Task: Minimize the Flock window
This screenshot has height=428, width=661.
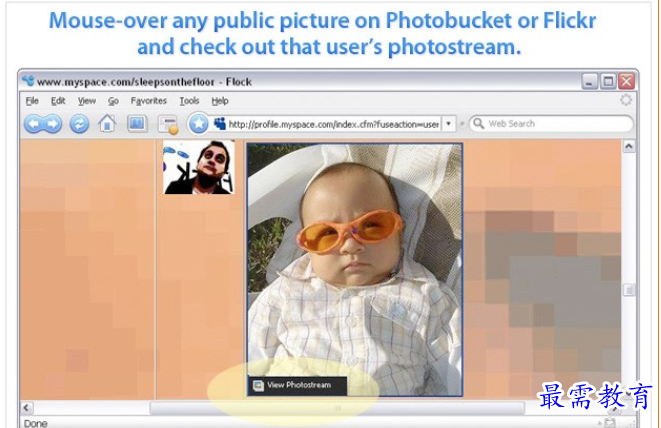Action: (x=589, y=81)
